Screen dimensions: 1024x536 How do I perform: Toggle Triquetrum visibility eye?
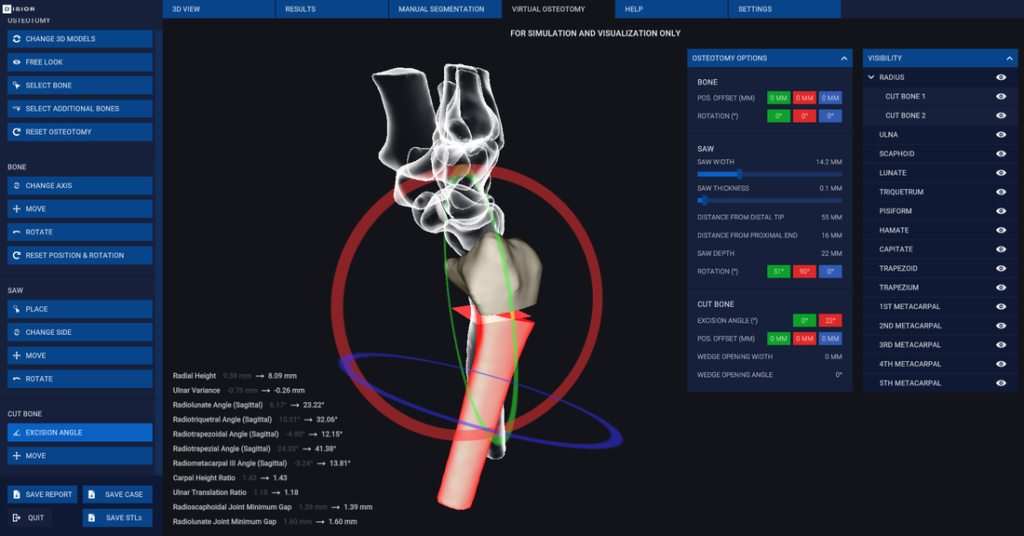click(x=1001, y=192)
